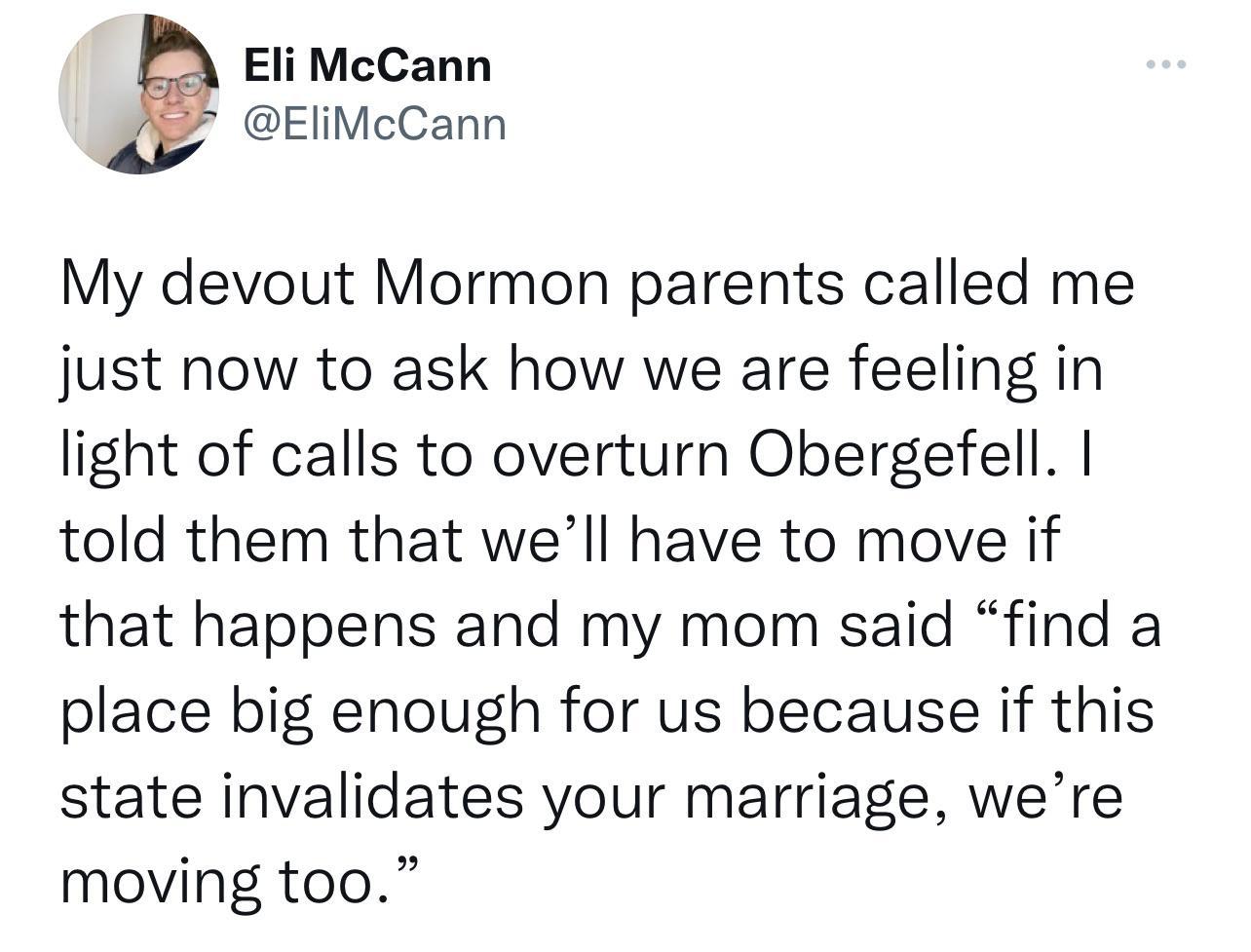Image resolution: width=1251 pixels, height=952 pixels.
Task: Open Eli McCann's profile via his display name
Action: point(367,66)
